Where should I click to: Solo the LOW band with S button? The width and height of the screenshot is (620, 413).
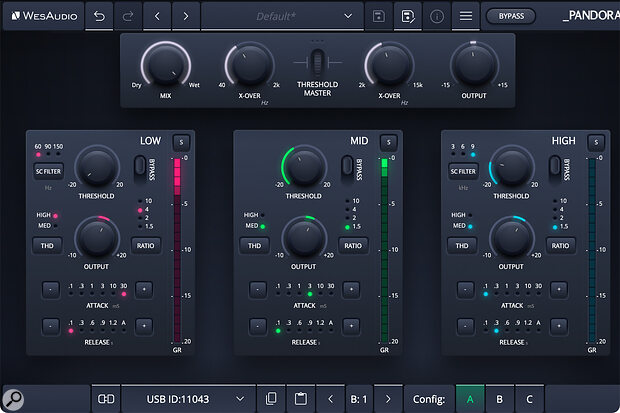[x=181, y=142]
